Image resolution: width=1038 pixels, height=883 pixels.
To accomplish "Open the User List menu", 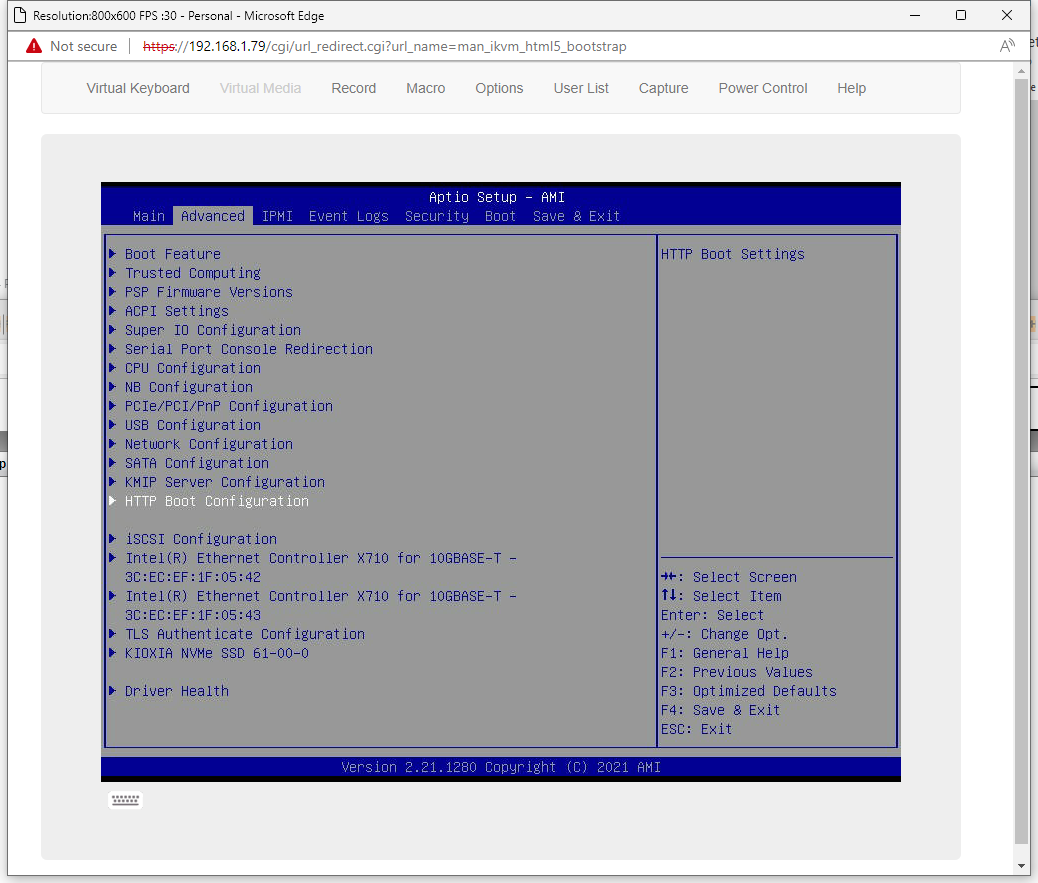I will (581, 88).
